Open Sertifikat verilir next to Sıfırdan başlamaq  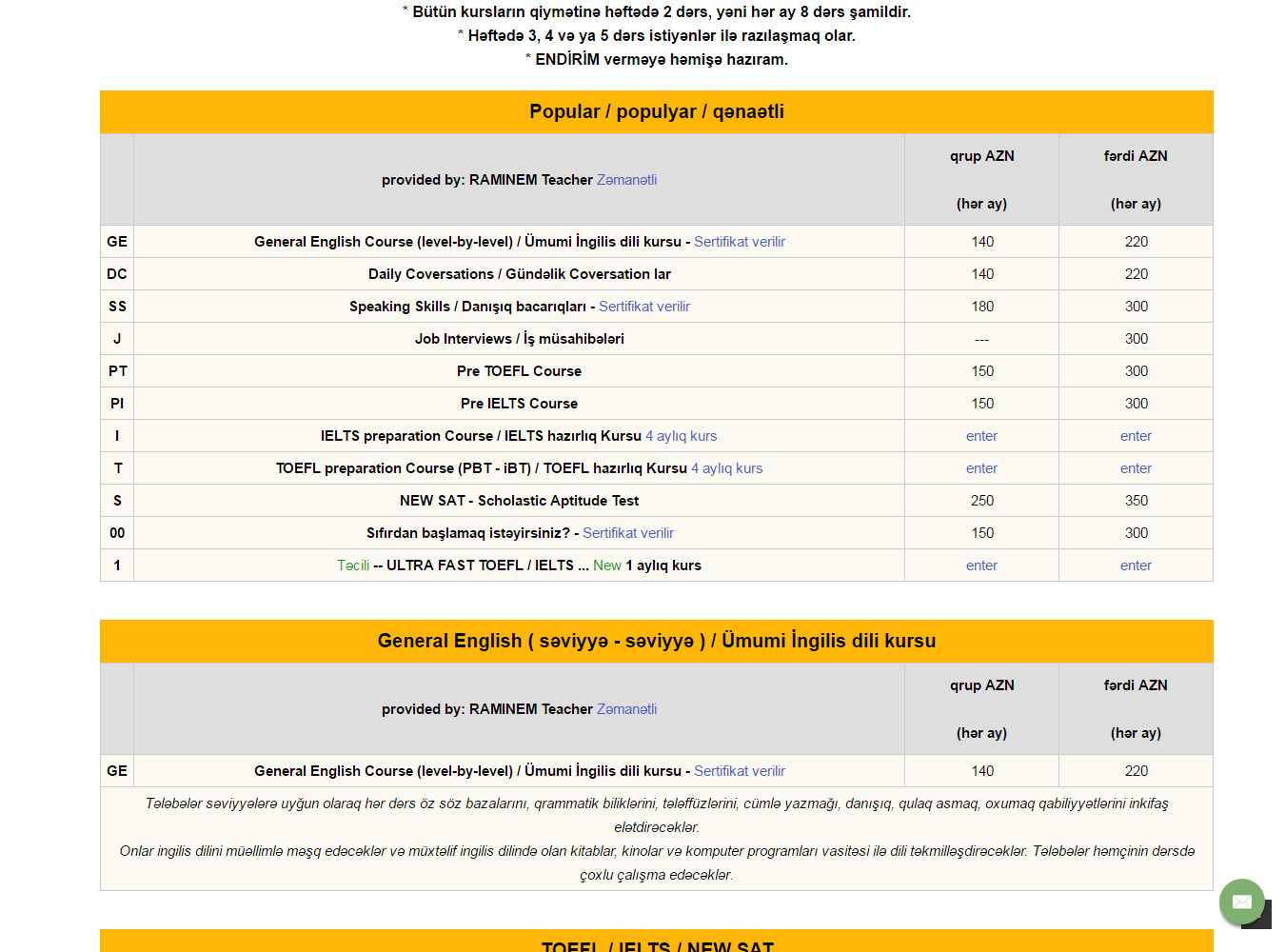tap(627, 533)
